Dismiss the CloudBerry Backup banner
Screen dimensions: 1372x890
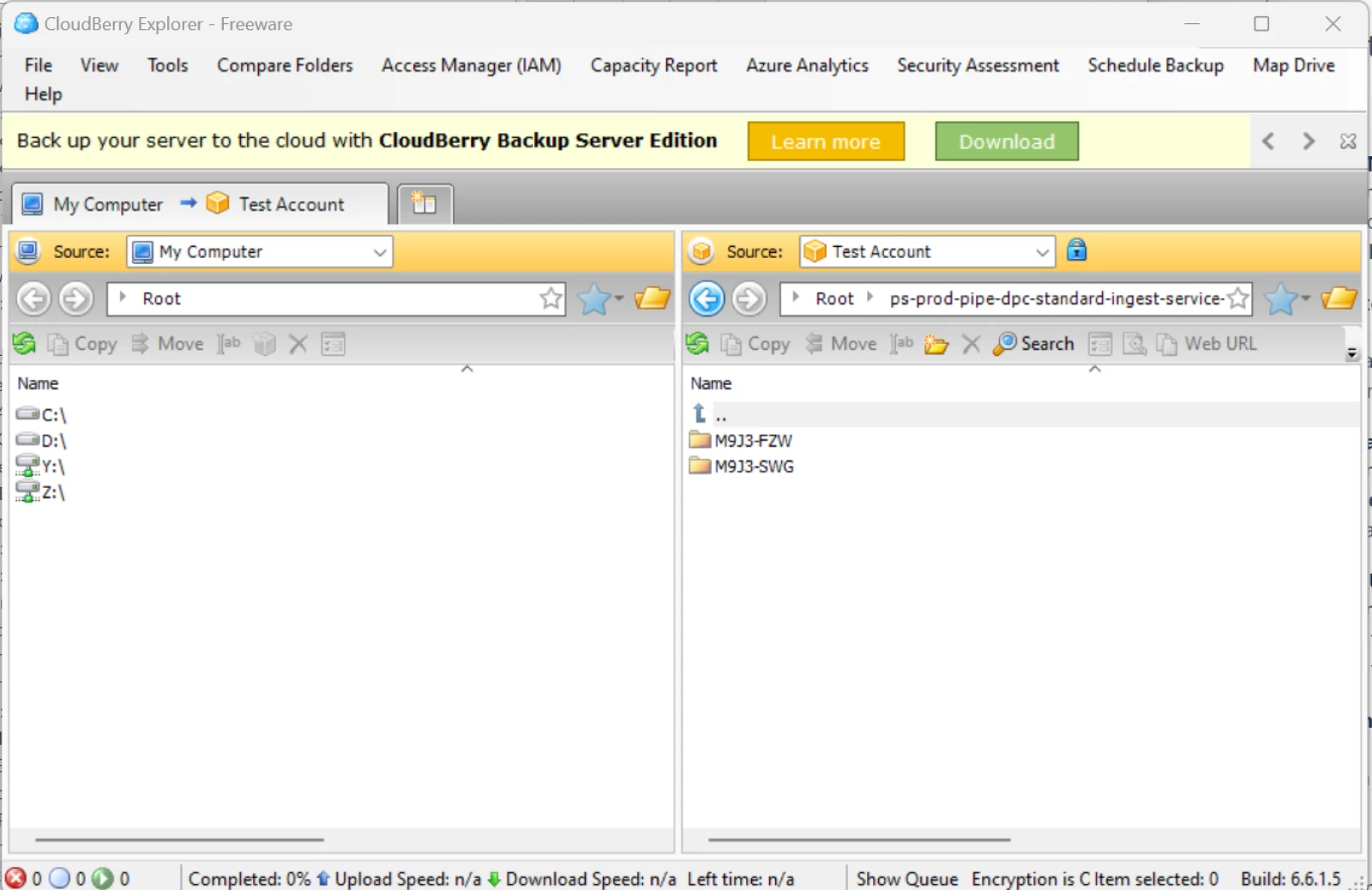(1348, 141)
